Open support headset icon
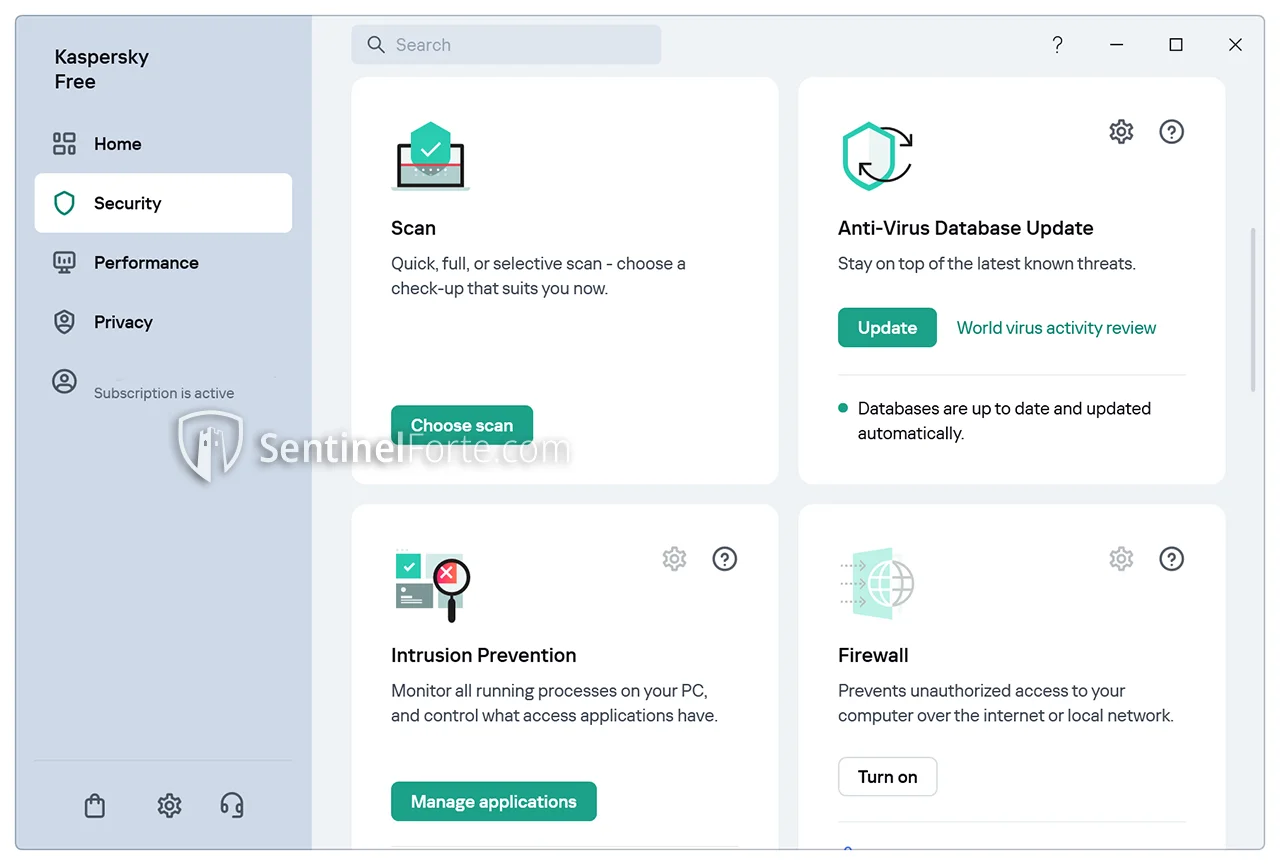The width and height of the screenshot is (1280, 865). [x=232, y=805]
